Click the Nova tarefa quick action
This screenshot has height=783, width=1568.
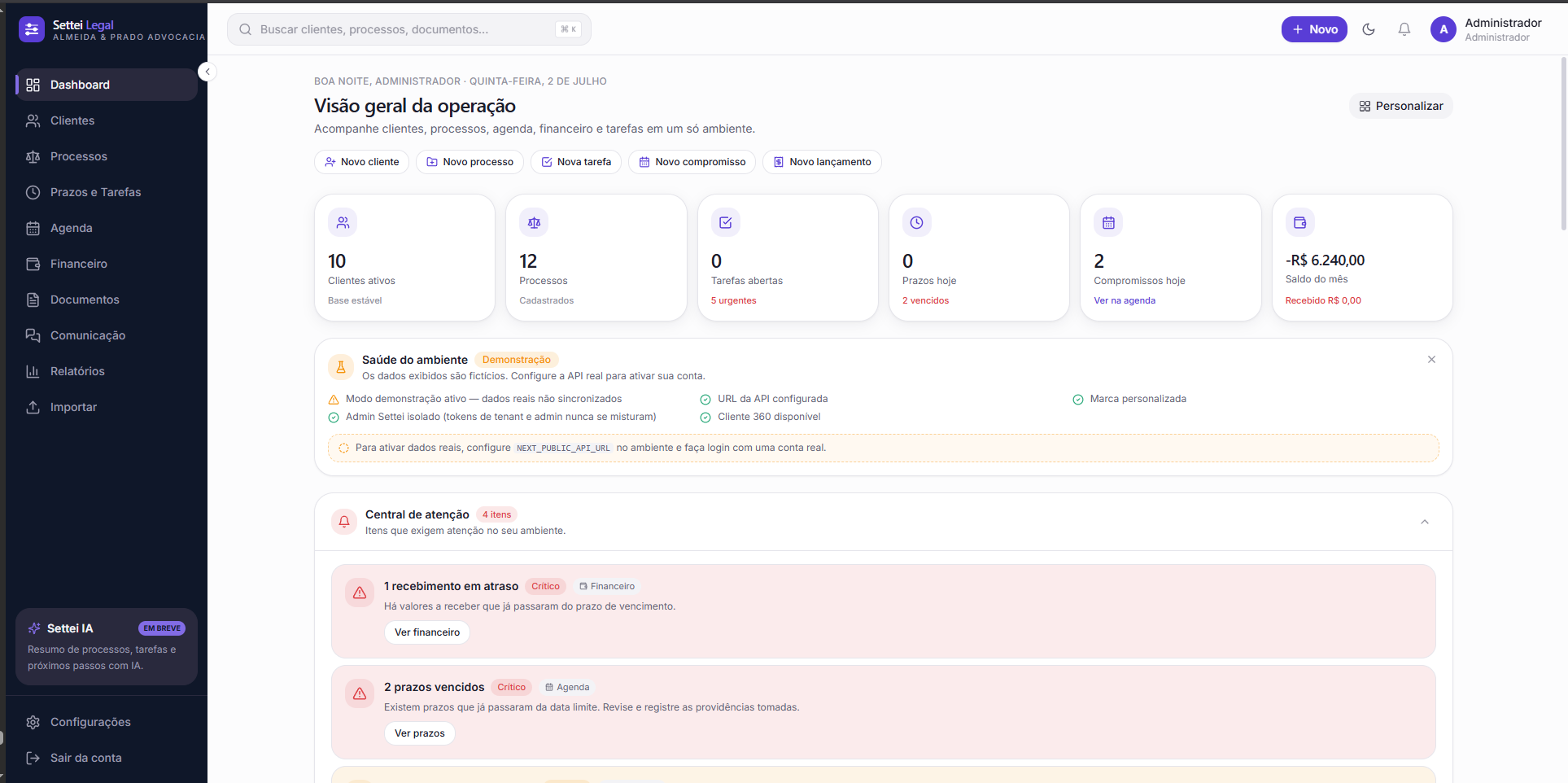click(576, 162)
